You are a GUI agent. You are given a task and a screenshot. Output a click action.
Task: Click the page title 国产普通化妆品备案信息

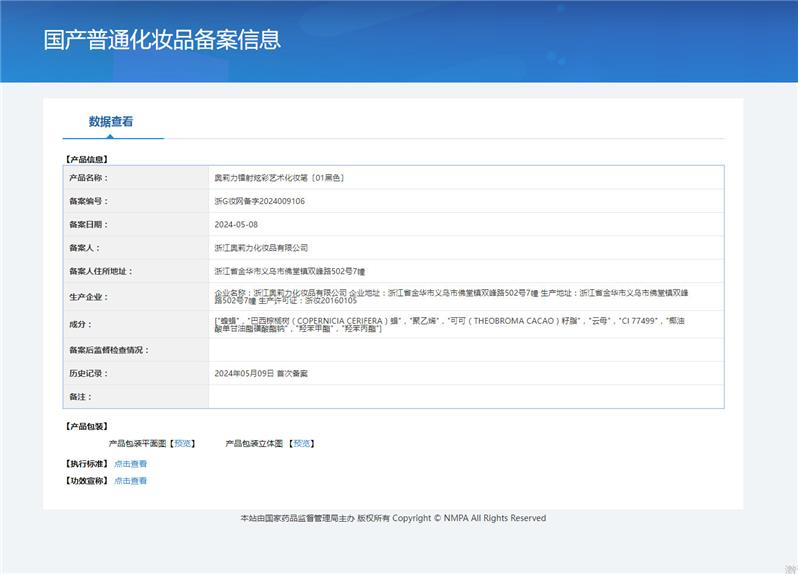(162, 40)
